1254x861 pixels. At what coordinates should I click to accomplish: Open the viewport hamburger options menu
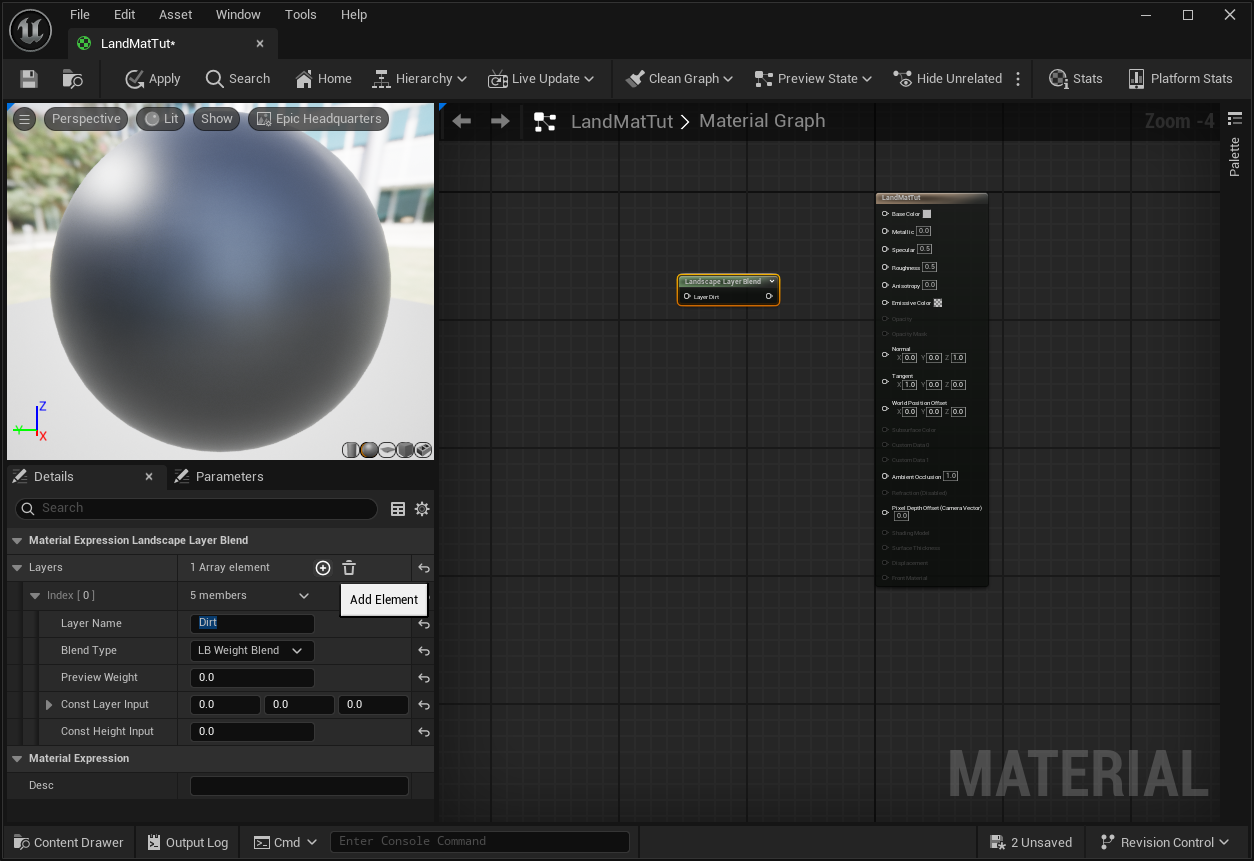pyautogui.click(x=25, y=119)
